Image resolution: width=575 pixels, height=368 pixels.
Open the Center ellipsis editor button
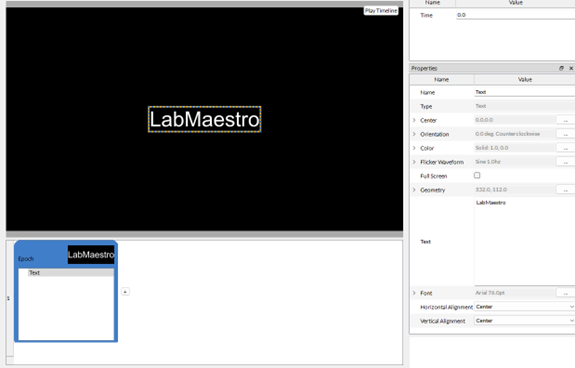(x=565, y=120)
